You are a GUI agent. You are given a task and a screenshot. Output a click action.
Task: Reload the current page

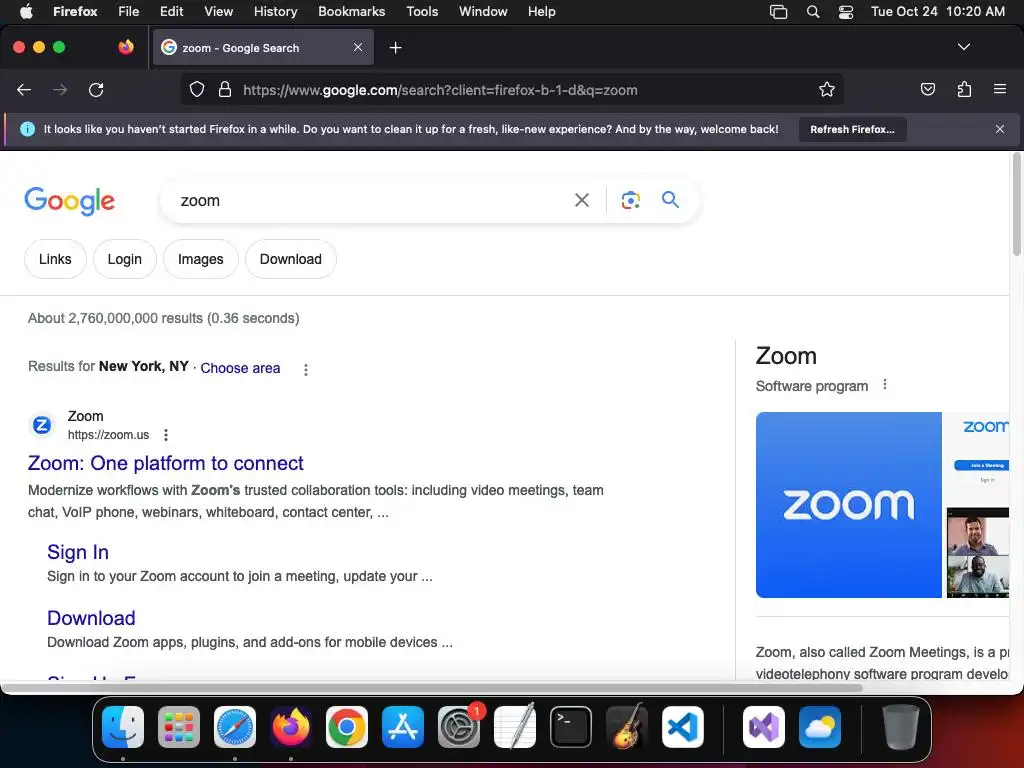(96, 89)
